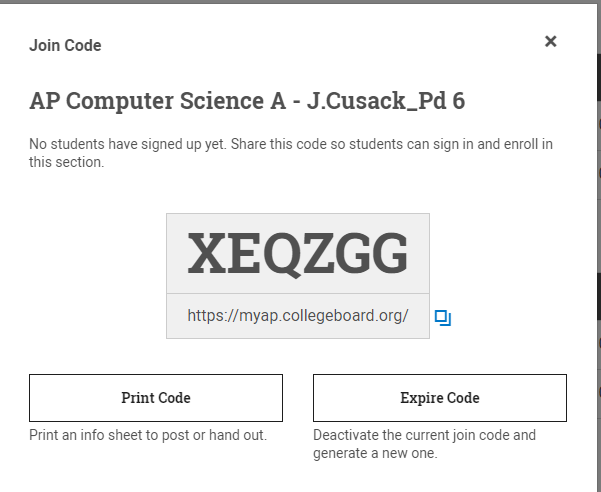This screenshot has height=492, width=601.
Task: Click 'generate a new one' under Expire Code
Action: coord(375,453)
